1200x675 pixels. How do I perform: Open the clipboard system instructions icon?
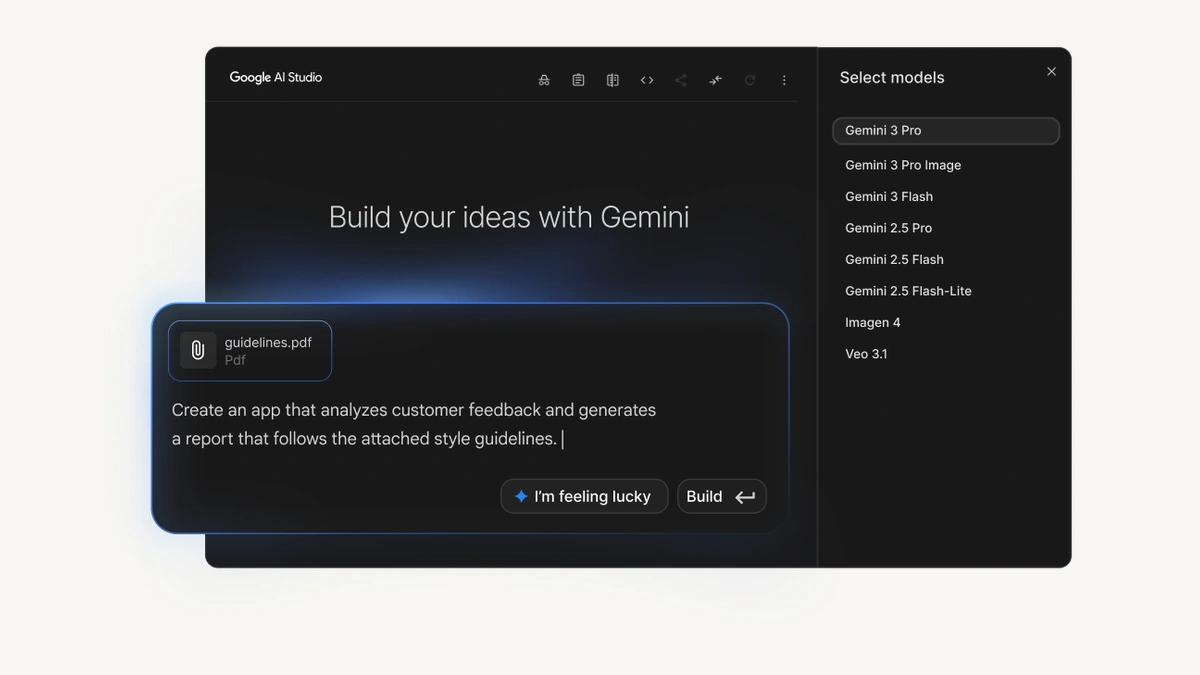point(578,80)
